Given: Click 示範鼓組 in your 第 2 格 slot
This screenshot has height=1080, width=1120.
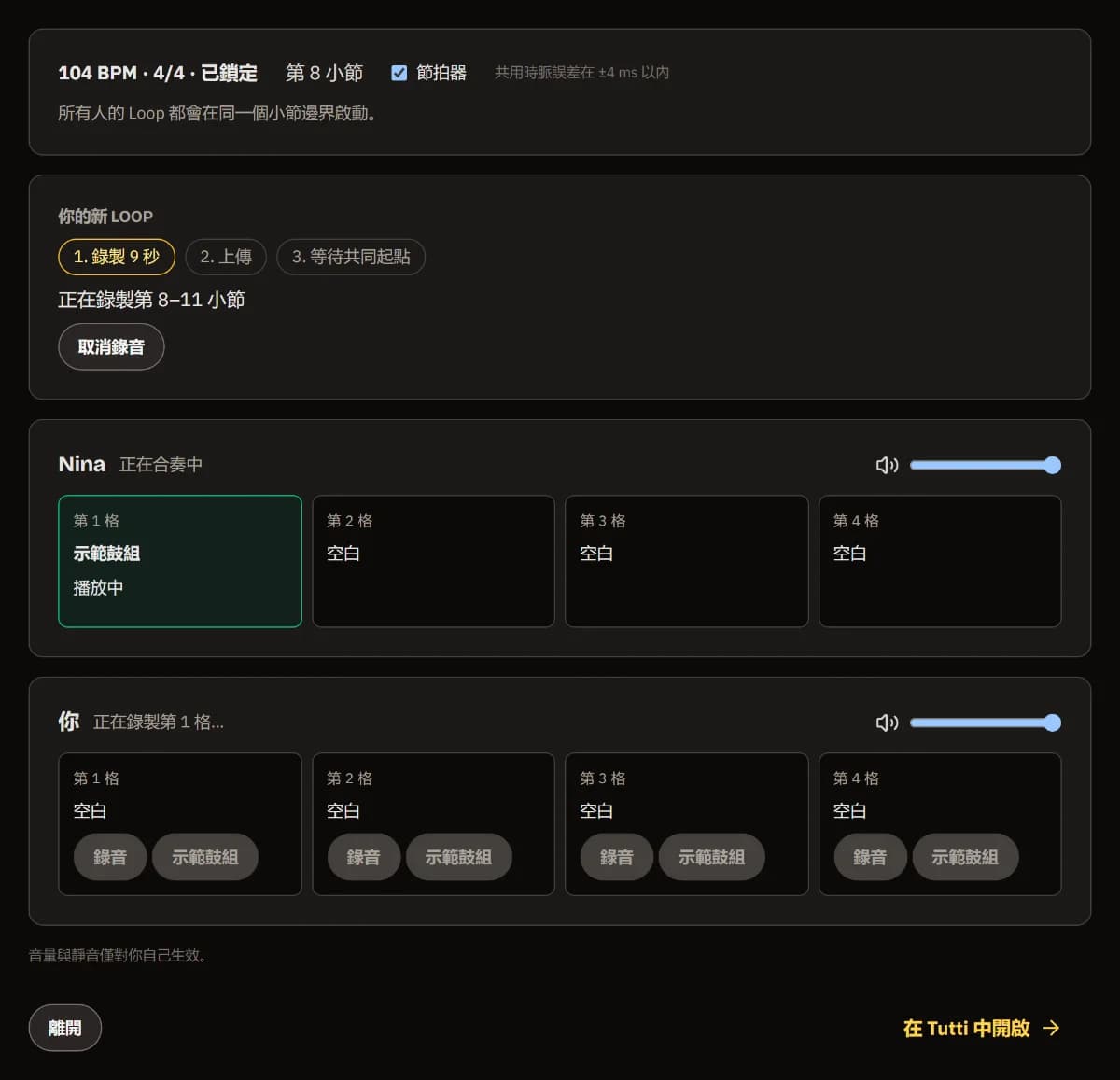Looking at the screenshot, I should 459,857.
